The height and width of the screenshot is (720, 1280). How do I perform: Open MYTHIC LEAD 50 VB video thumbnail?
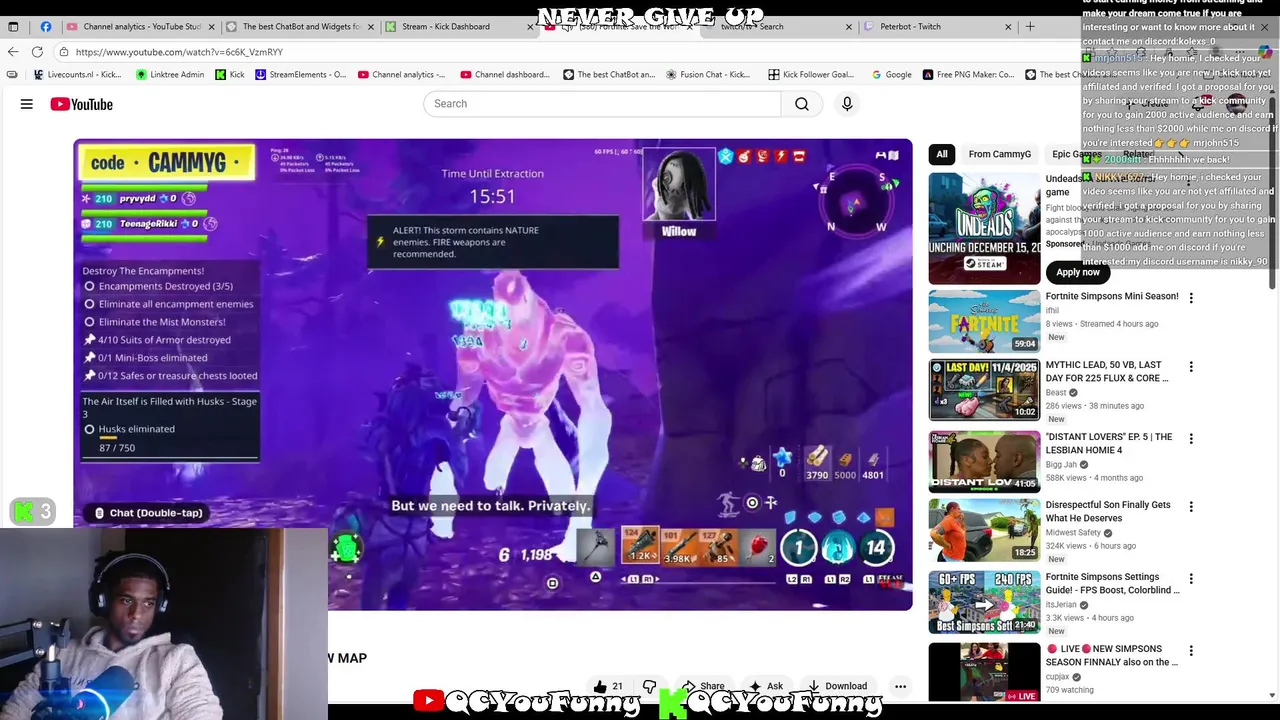pos(984,390)
